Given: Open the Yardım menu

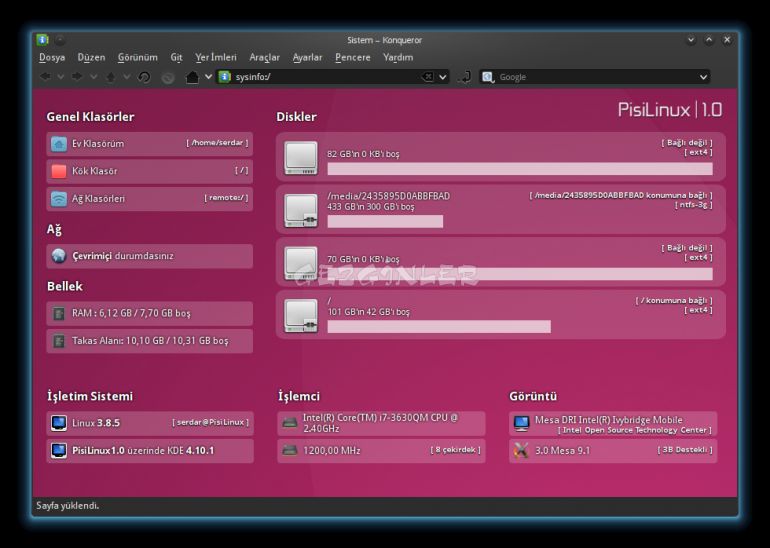Looking at the screenshot, I should coord(398,57).
